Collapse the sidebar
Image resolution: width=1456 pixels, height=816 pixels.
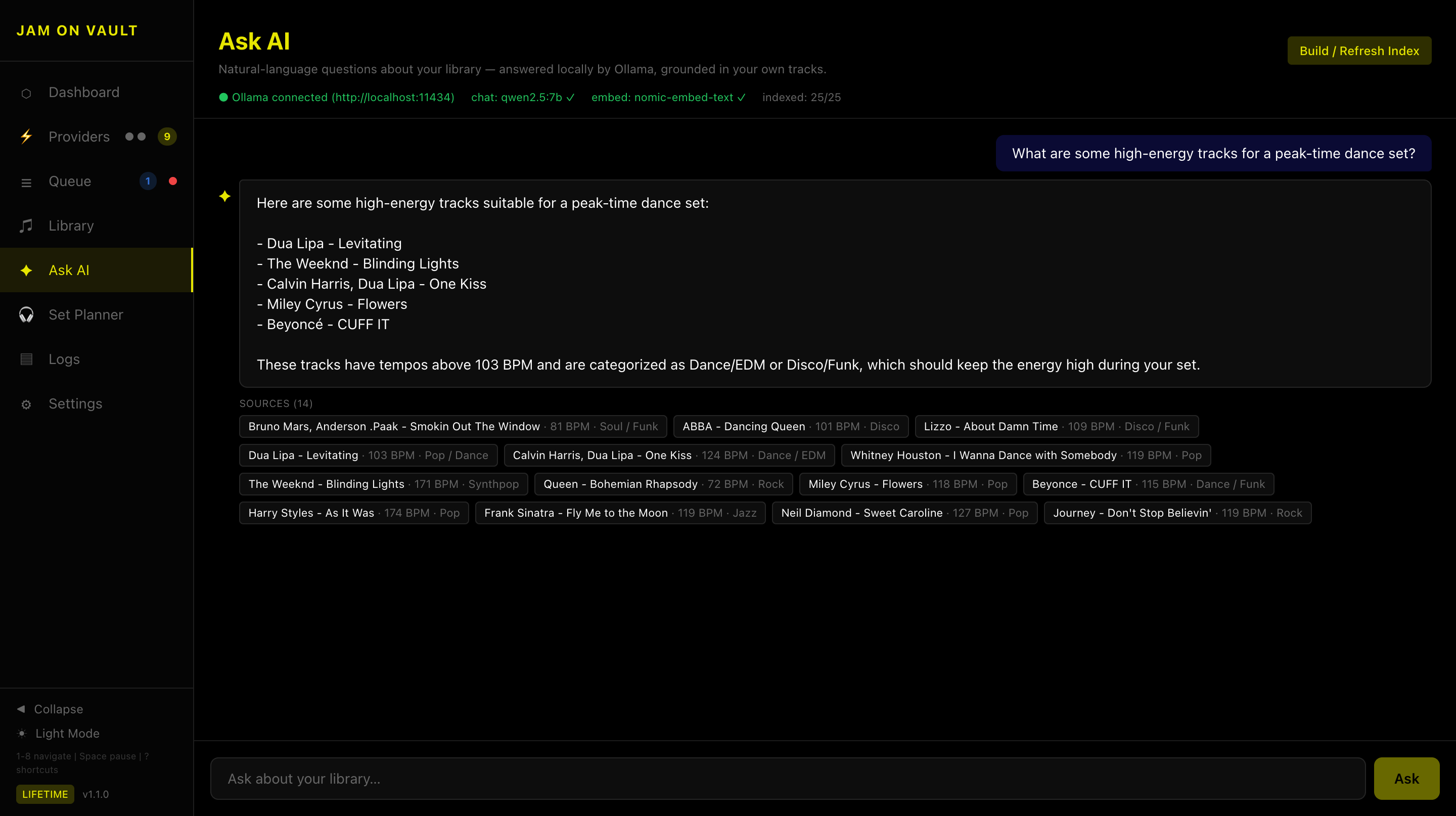click(x=50, y=709)
